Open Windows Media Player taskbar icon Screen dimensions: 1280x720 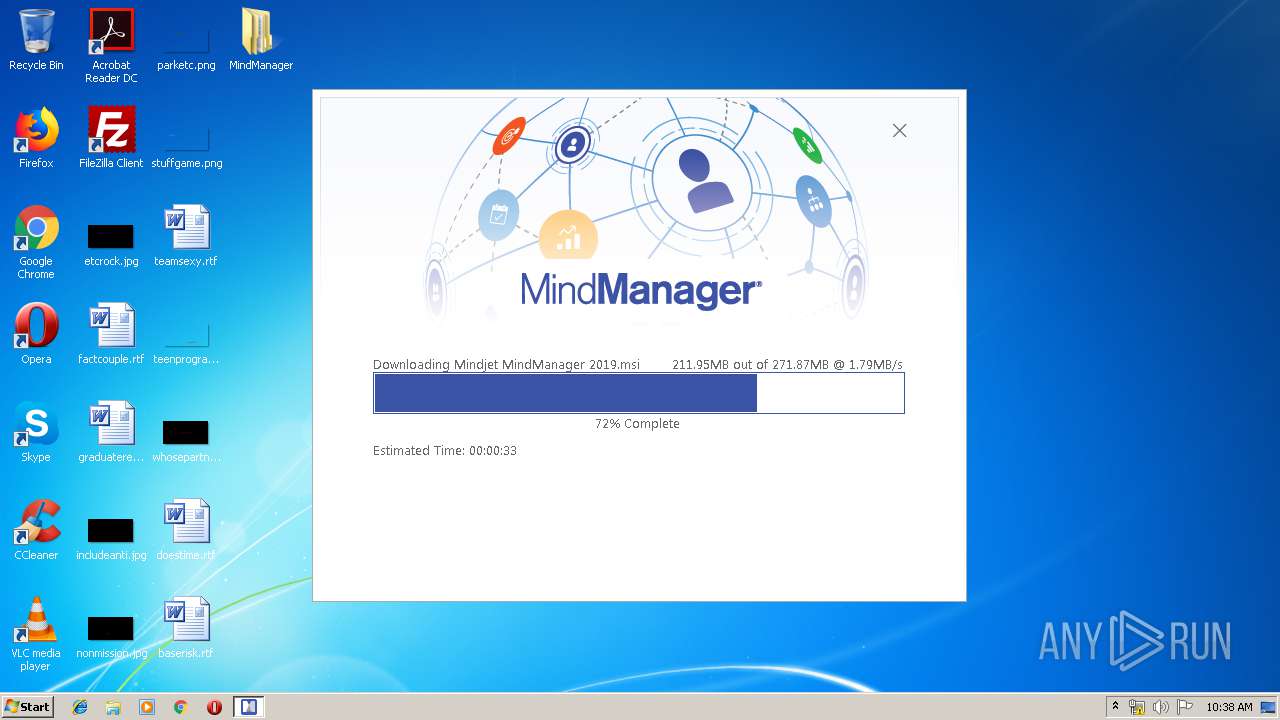click(147, 707)
